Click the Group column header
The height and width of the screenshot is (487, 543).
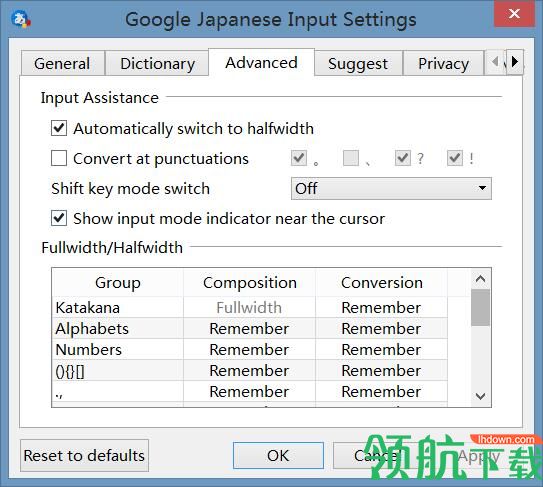[x=118, y=283]
